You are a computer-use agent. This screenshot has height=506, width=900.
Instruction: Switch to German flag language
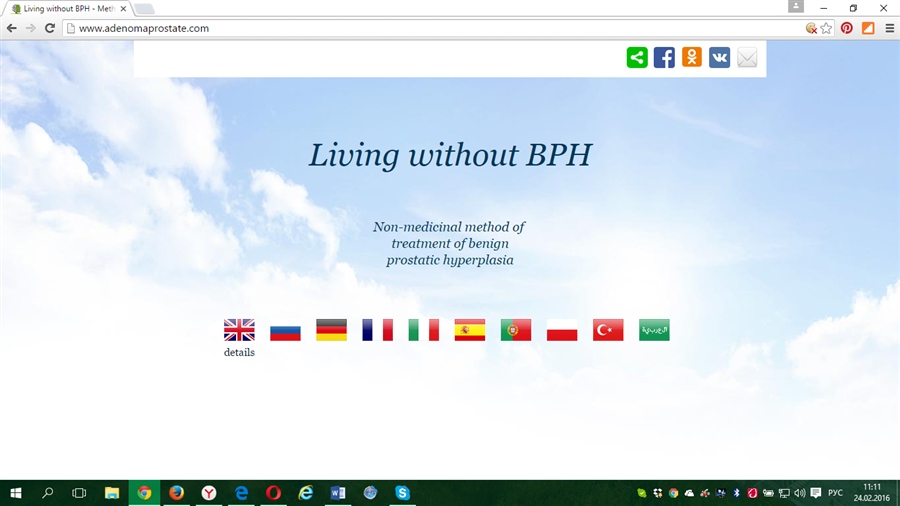point(331,330)
